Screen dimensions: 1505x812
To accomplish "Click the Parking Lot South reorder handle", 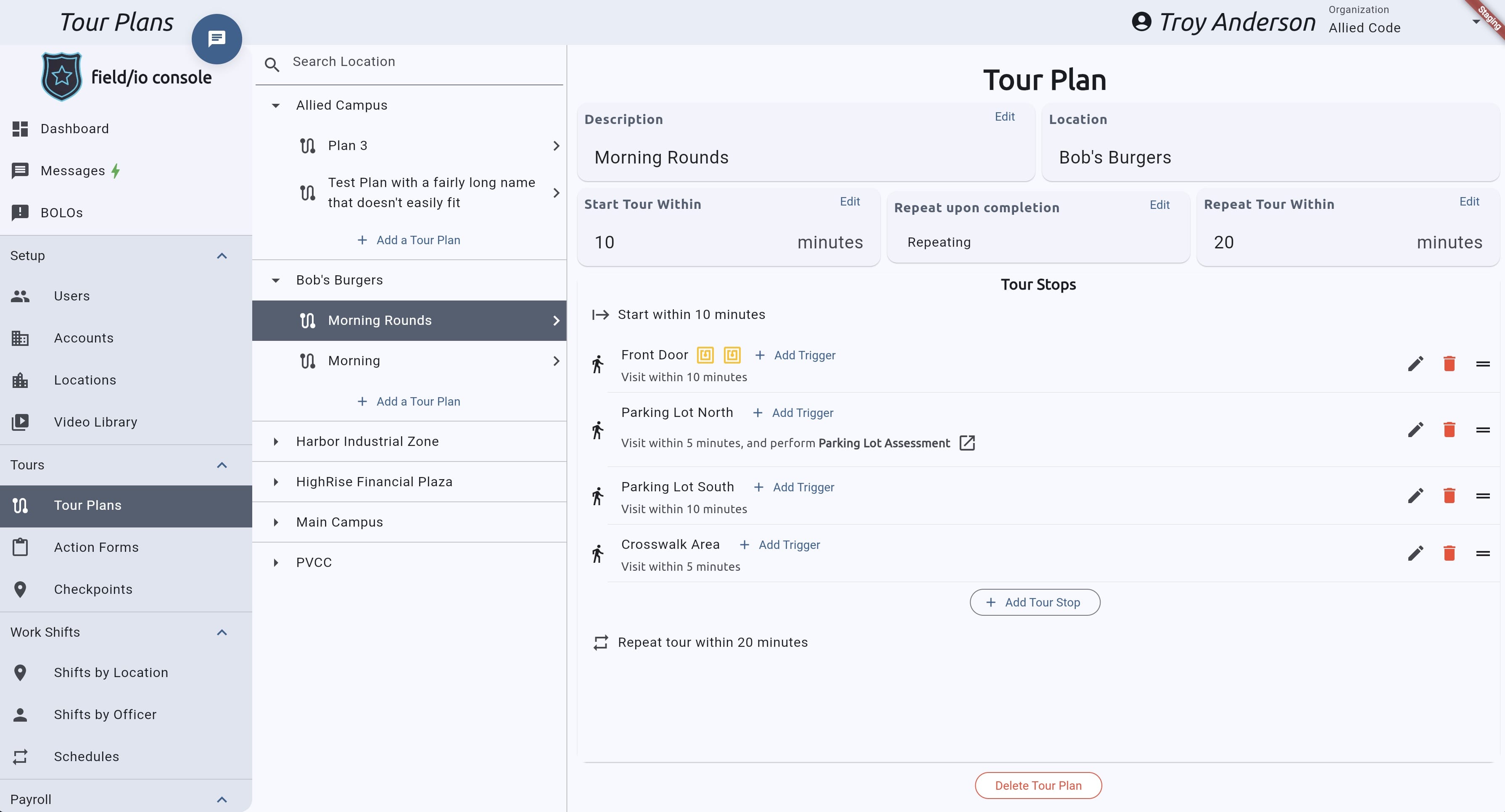I will click(1483, 496).
